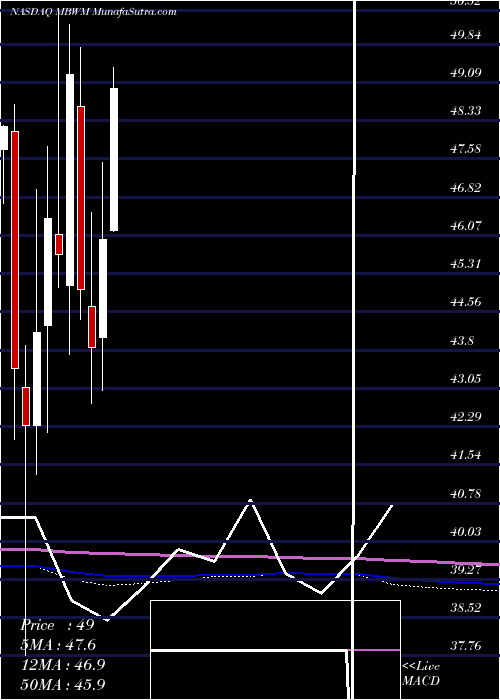Click the 46.82 price axis label
Viewport: 500px width, 700px height.
point(466,187)
